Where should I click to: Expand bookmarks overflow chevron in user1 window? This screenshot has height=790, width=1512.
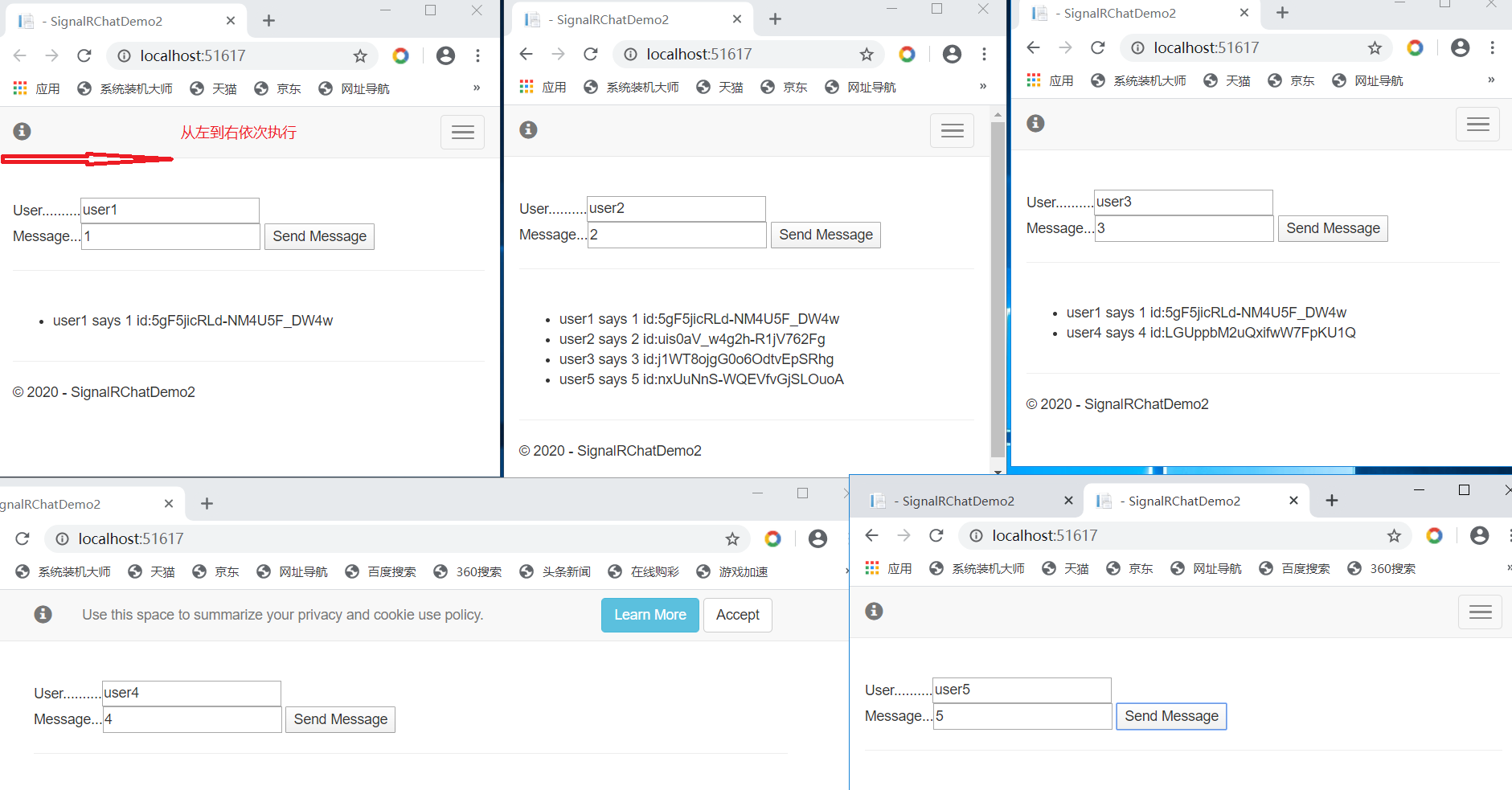pos(477,88)
